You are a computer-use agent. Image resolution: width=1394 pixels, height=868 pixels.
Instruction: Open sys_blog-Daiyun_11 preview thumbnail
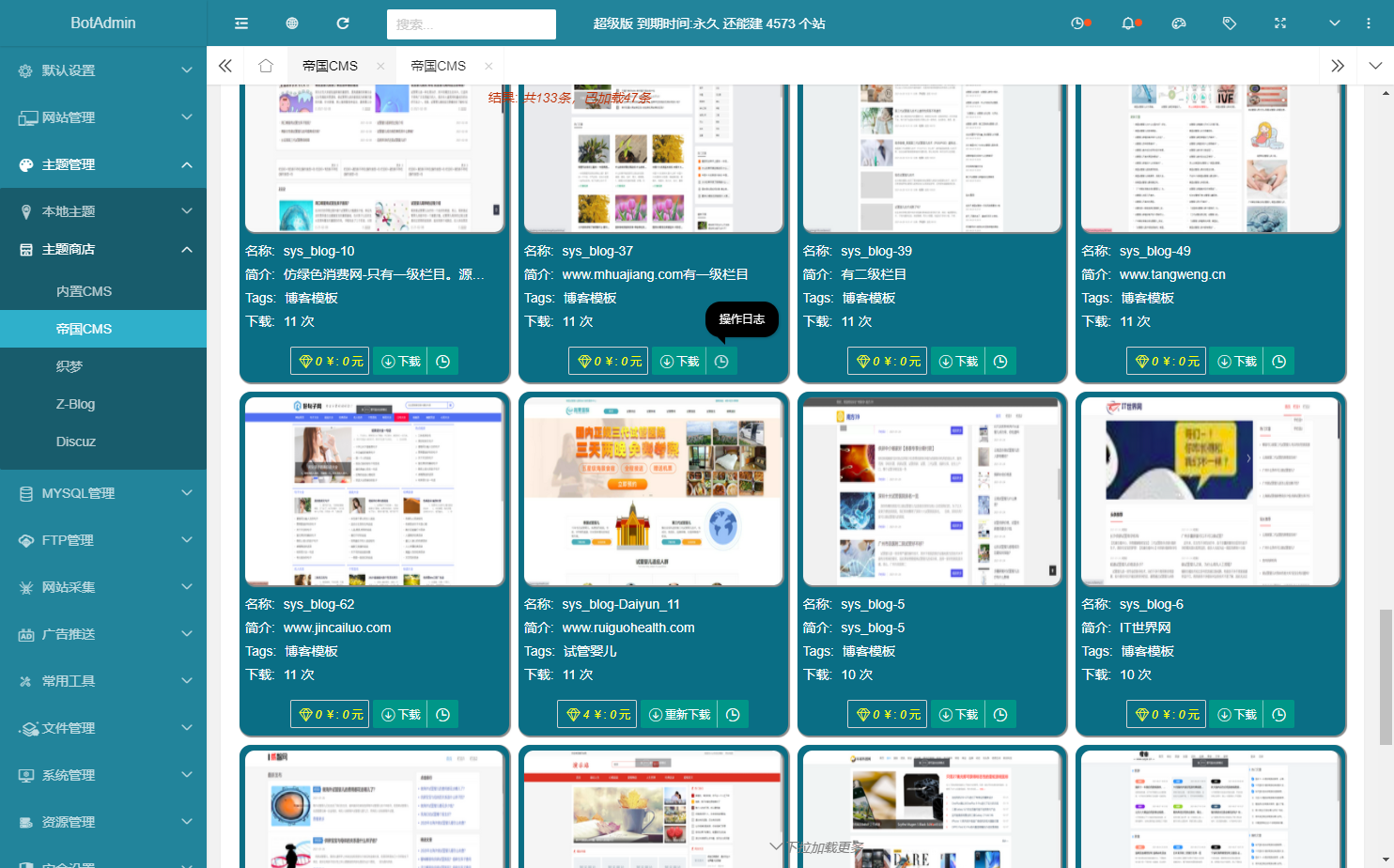(654, 491)
